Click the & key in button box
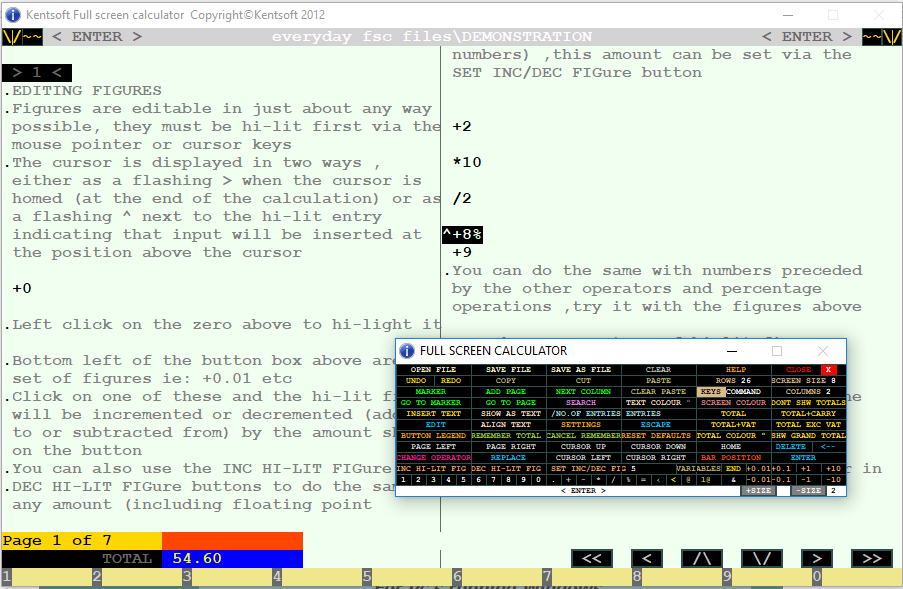This screenshot has height=589, width=903. 733,480
